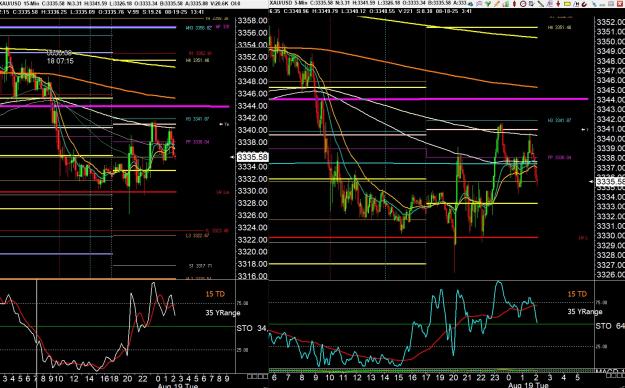625x388 pixels.
Task: Click the Aug 19 Tue date on left chart axis
Action: (x=177, y=386)
